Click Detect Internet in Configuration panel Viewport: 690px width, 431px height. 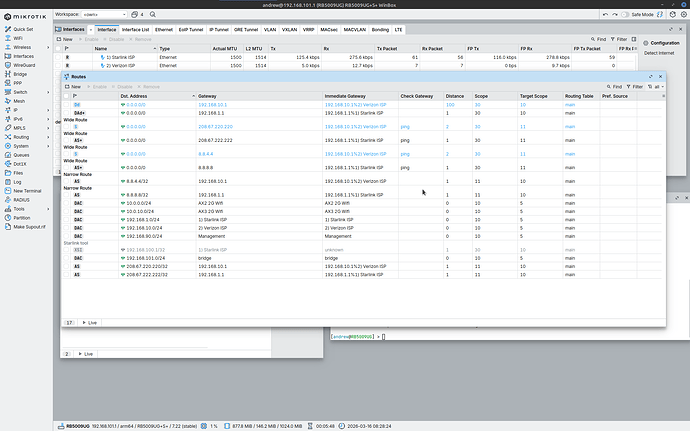pyautogui.click(x=659, y=53)
